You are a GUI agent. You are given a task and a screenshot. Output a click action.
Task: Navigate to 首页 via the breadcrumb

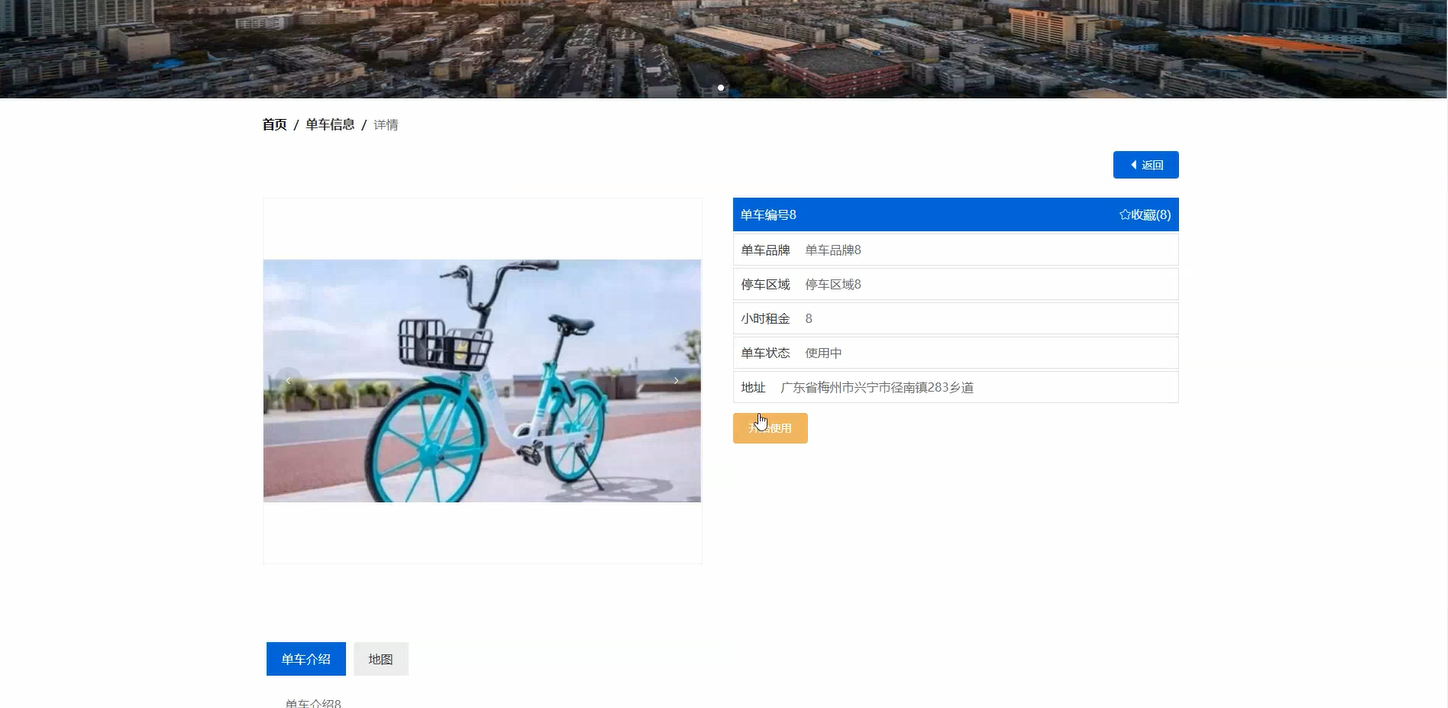(x=273, y=124)
